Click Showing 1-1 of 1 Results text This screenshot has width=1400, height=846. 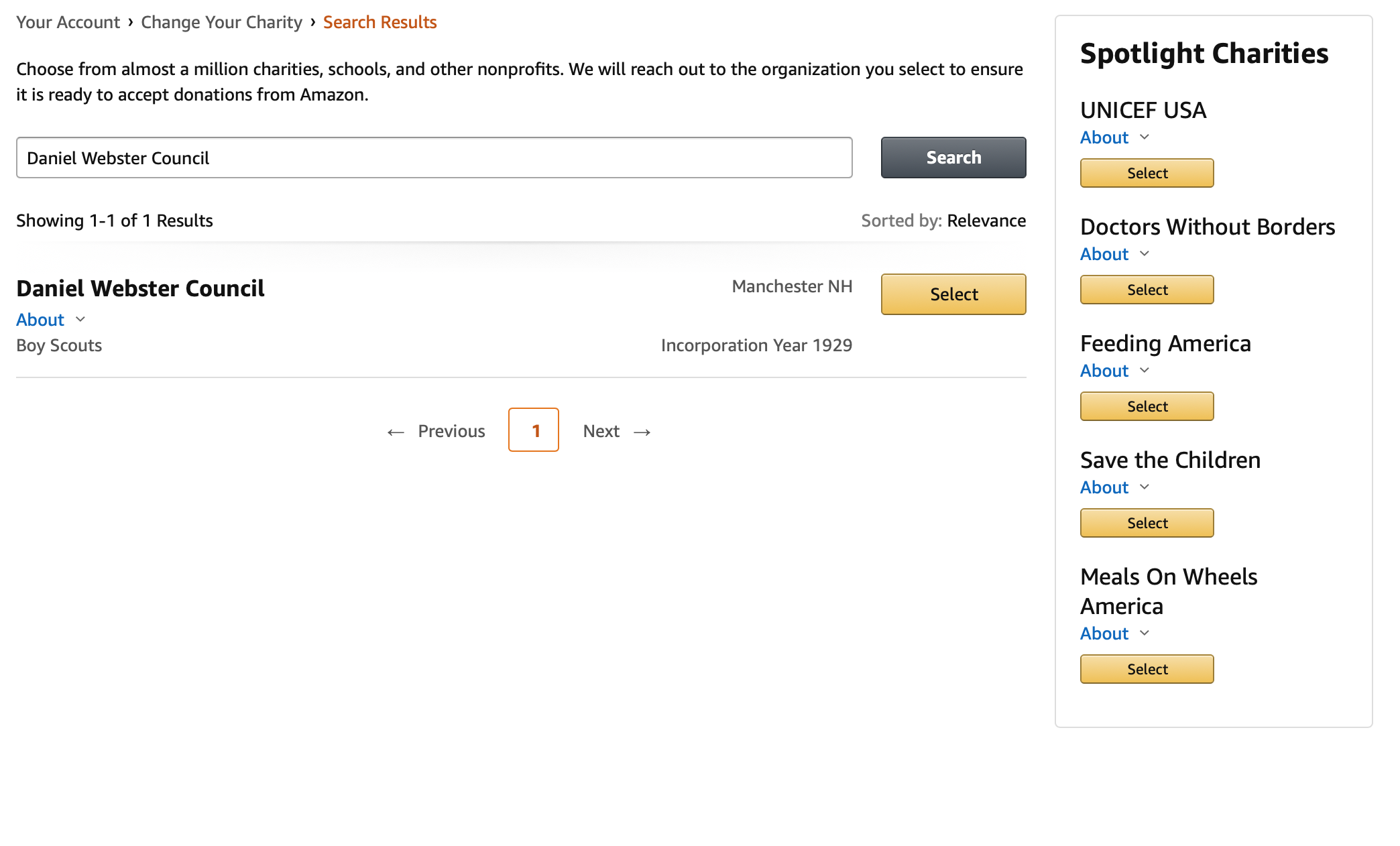tap(114, 221)
